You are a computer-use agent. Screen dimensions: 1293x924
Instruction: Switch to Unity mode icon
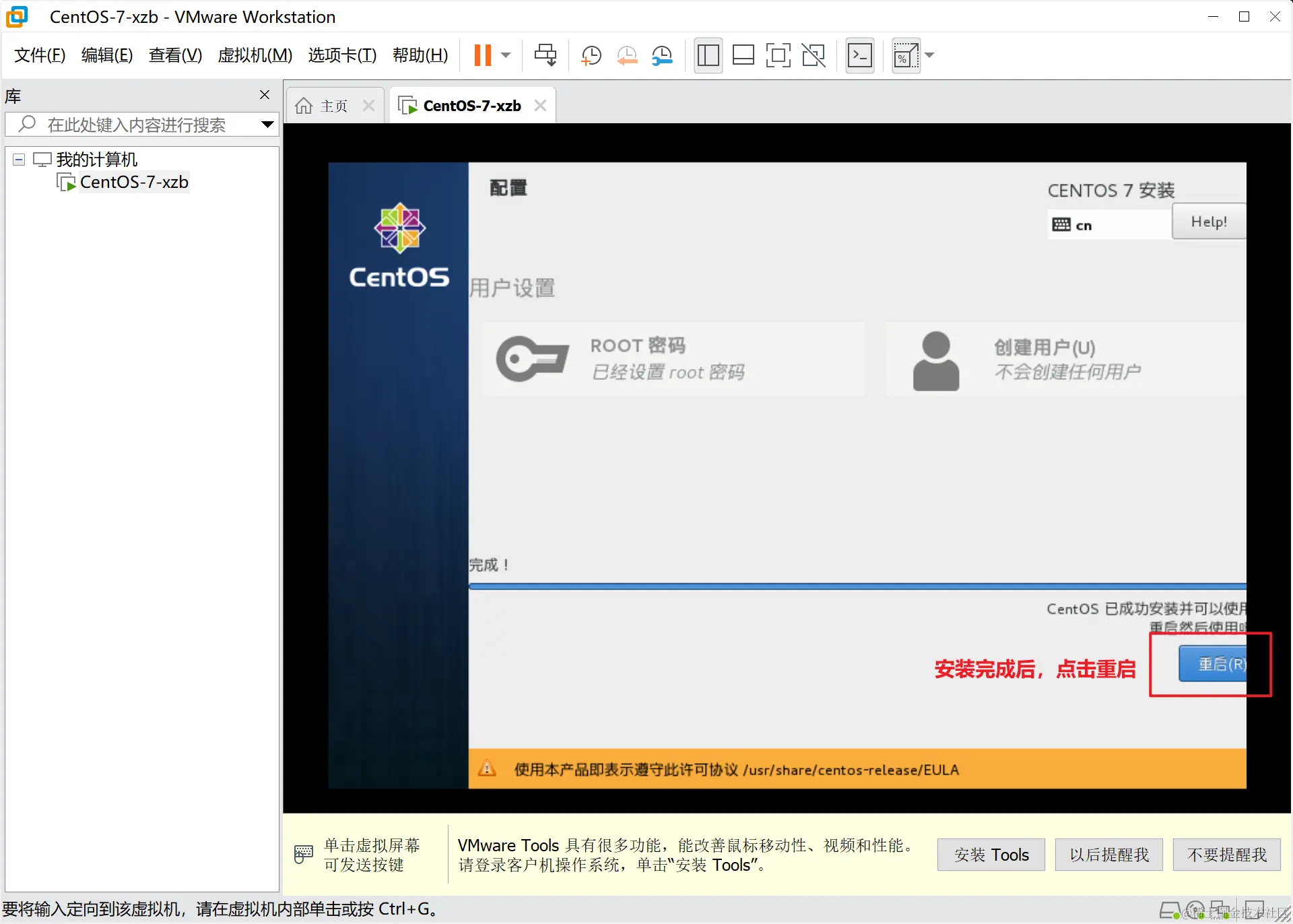tap(814, 55)
